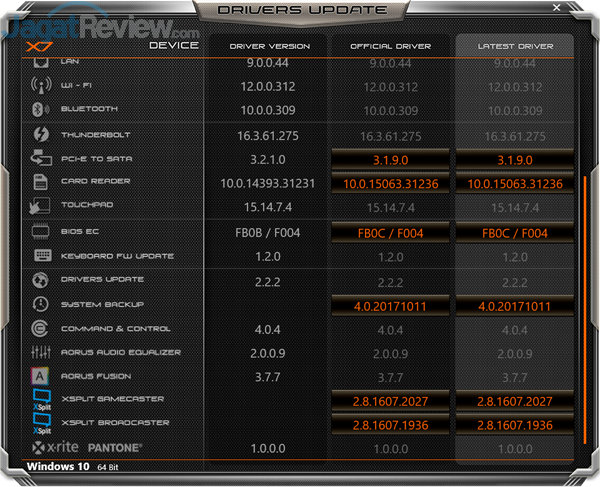Click the Keyboard FW Update icon
The image size is (600, 487).
(x=41, y=256)
